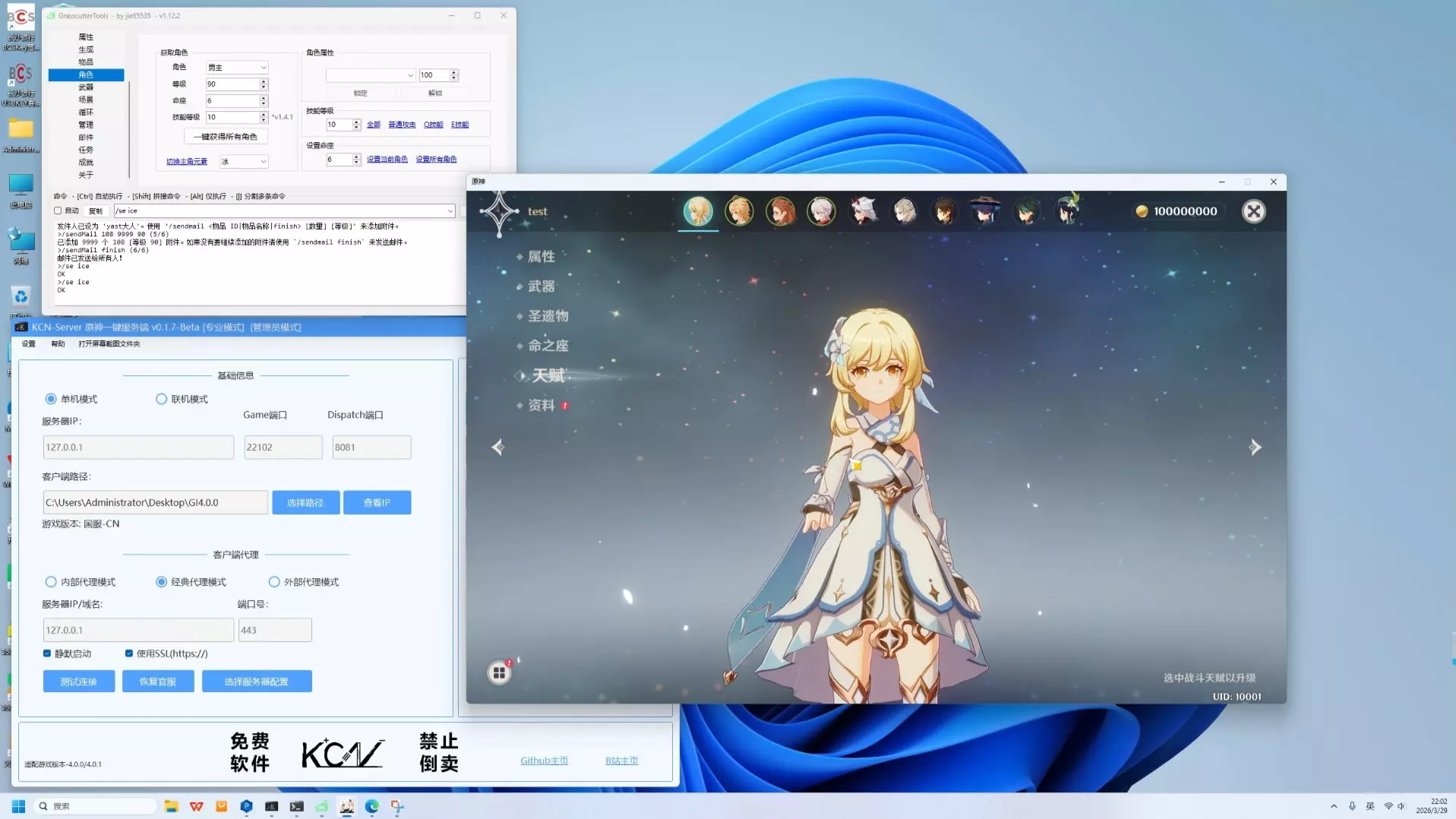Click 查看IP button
The height and width of the screenshot is (819, 1456).
click(377, 502)
